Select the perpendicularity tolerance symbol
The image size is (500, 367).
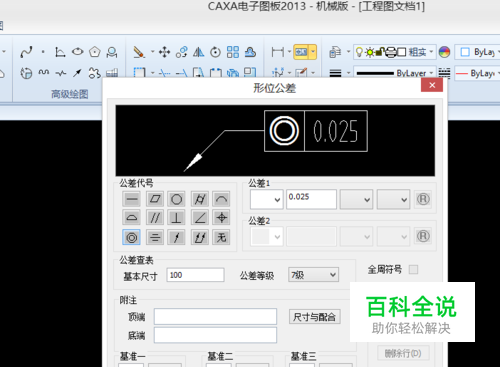tap(176, 218)
